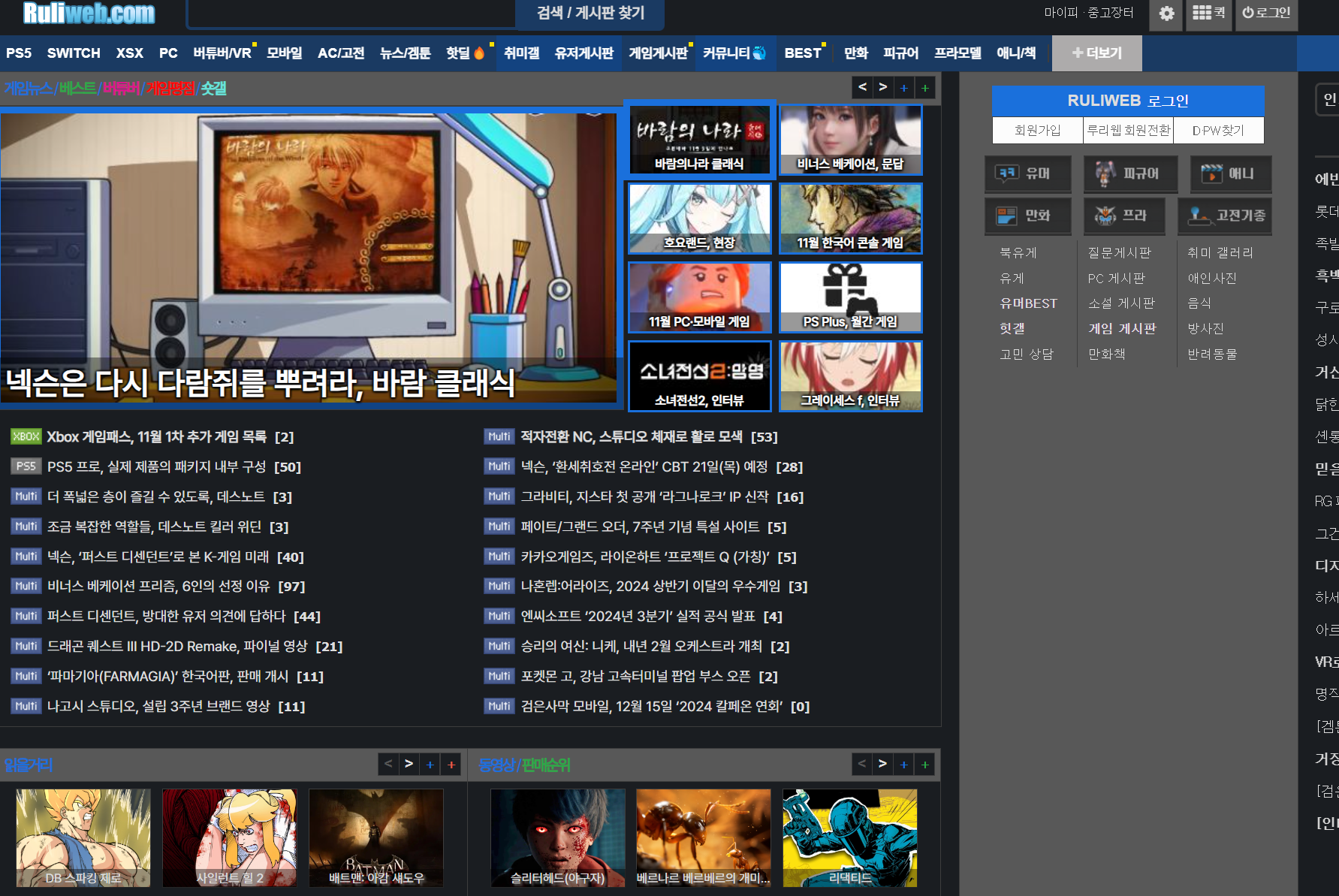Screen dimensions: 1339x896
Task: Open the settings gear icon in header
Action: point(1166,14)
